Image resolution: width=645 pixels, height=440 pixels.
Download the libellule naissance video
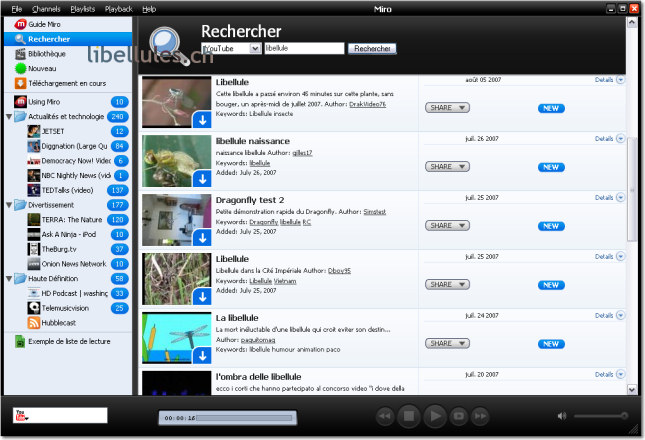pos(202,179)
